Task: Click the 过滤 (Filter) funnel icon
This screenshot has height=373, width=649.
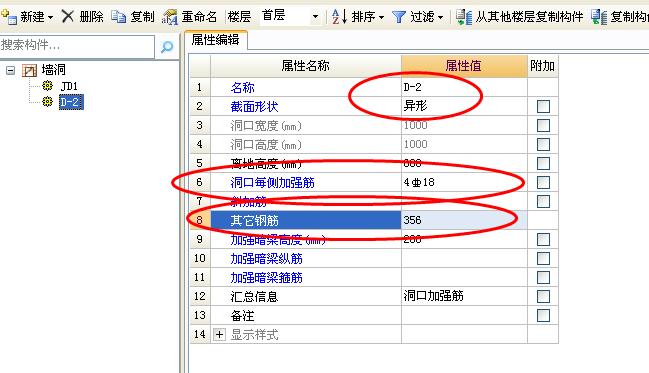Action: click(399, 17)
